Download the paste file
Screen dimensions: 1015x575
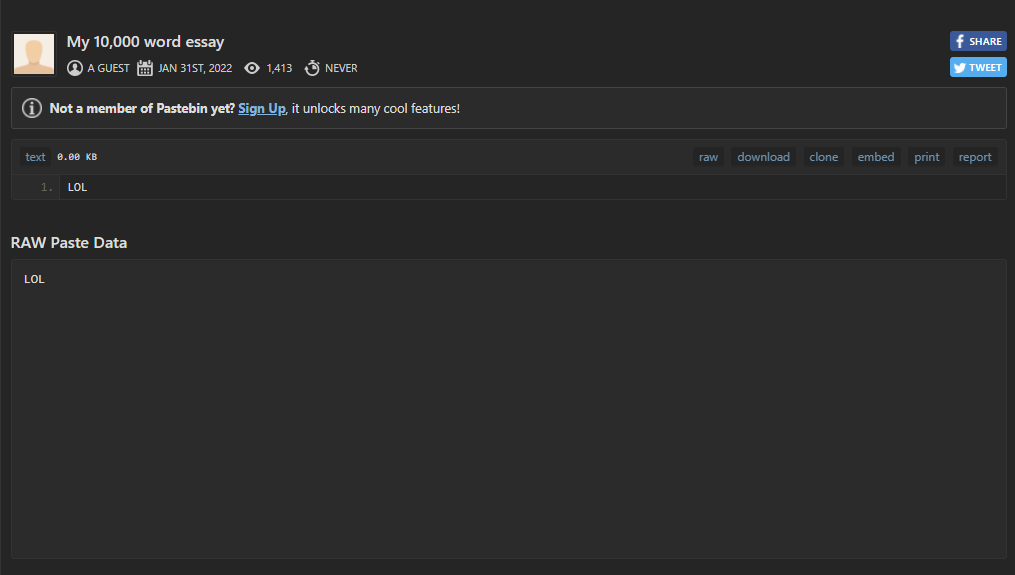(763, 157)
